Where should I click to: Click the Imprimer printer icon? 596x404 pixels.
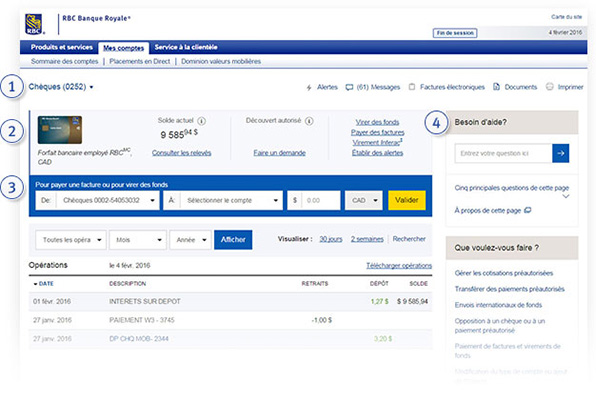click(x=550, y=87)
